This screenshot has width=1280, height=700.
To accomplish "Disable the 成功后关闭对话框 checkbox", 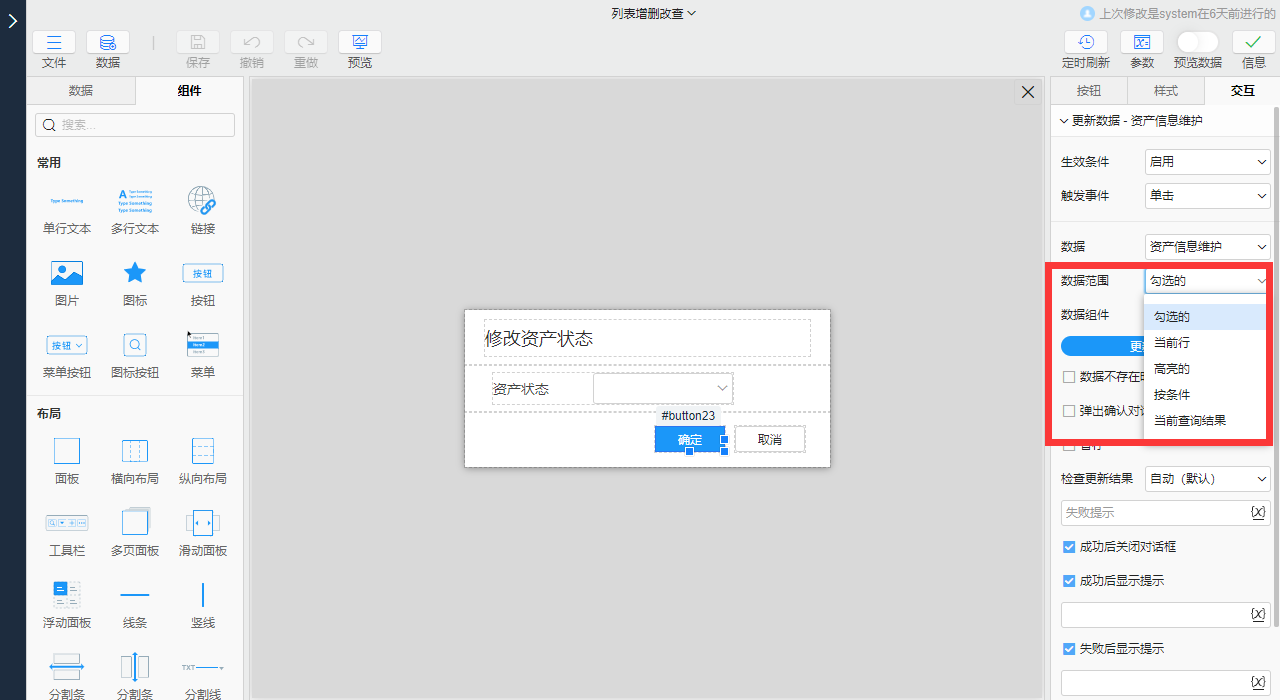I will (x=1068, y=547).
